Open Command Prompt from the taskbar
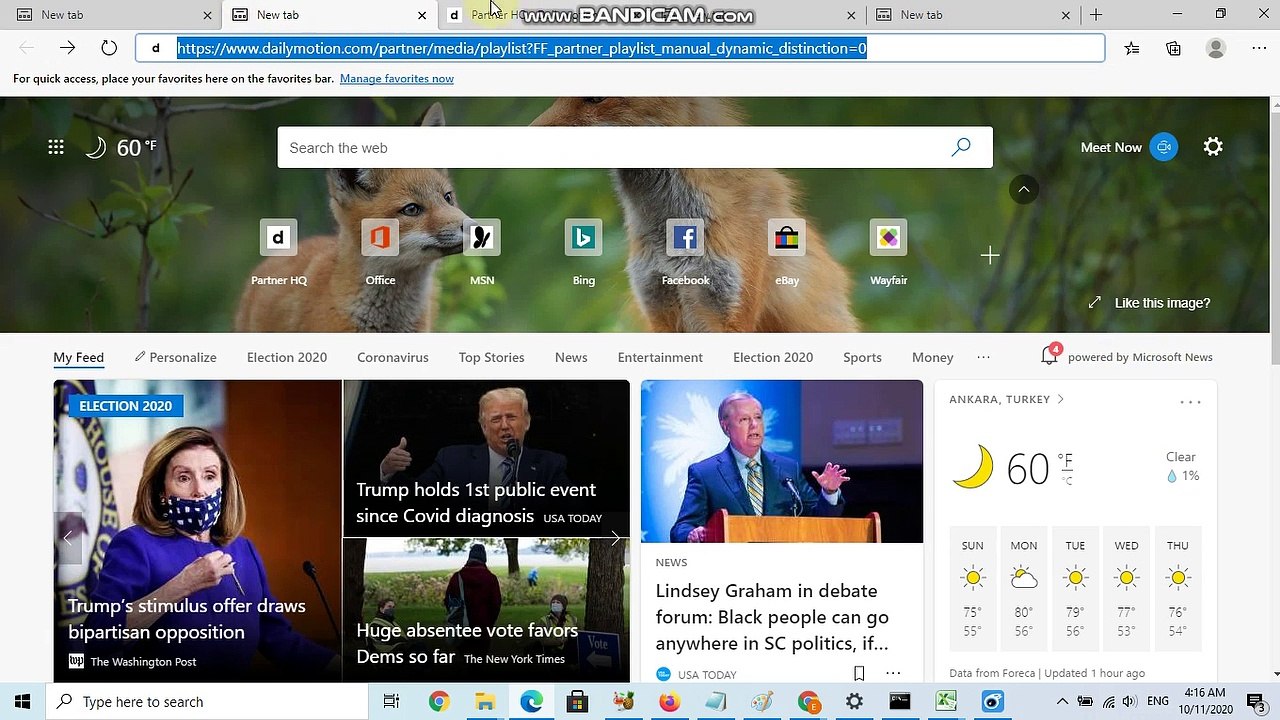 point(900,701)
